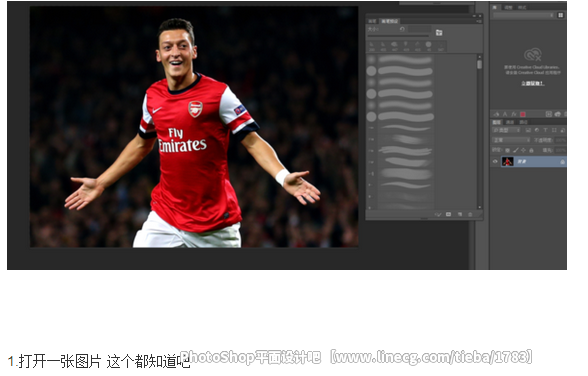Toggle visibility eye of the background layer
The height and width of the screenshot is (376, 588).
[x=495, y=162]
